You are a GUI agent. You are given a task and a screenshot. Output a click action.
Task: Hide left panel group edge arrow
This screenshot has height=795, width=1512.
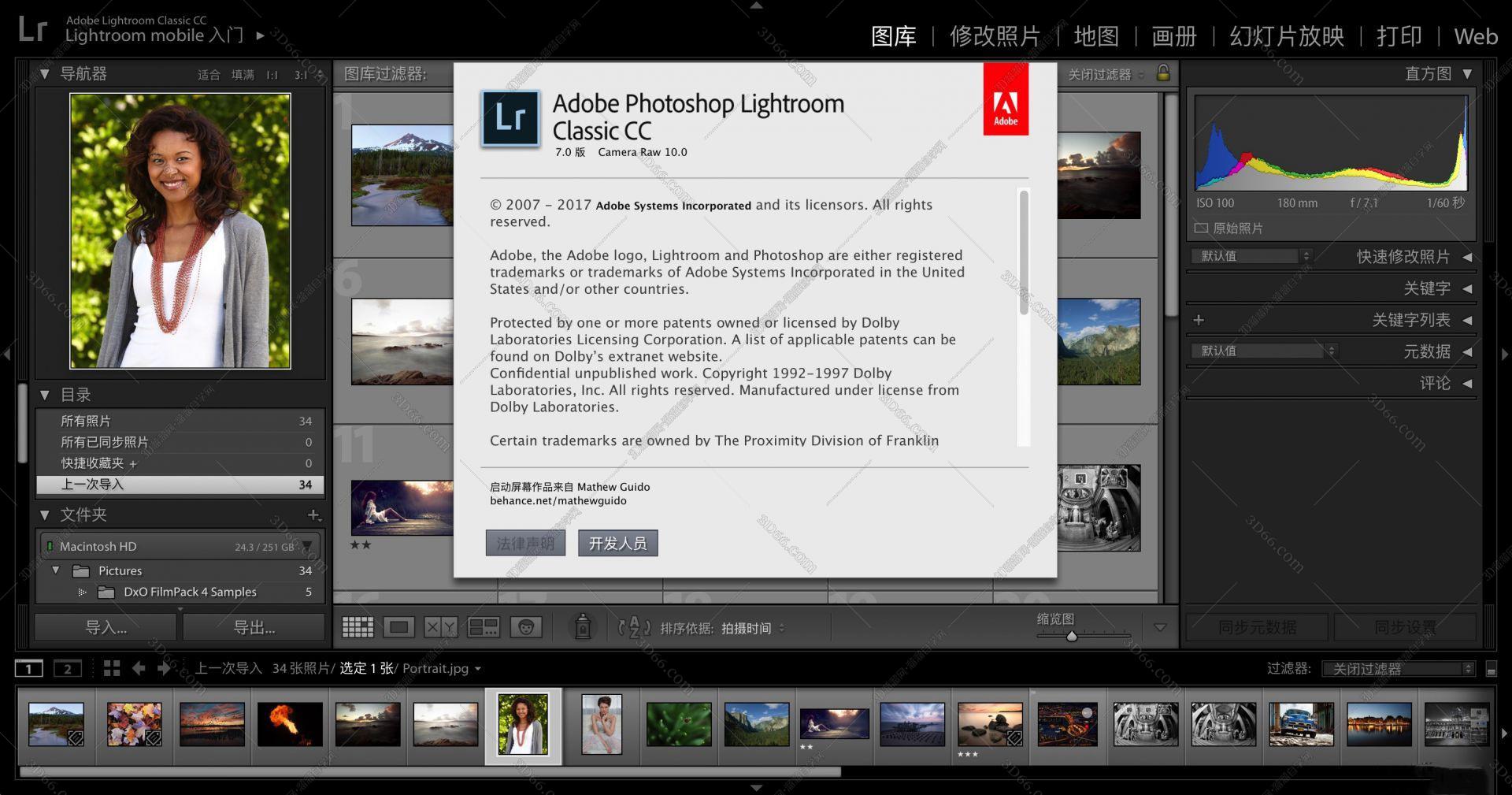tap(6, 354)
